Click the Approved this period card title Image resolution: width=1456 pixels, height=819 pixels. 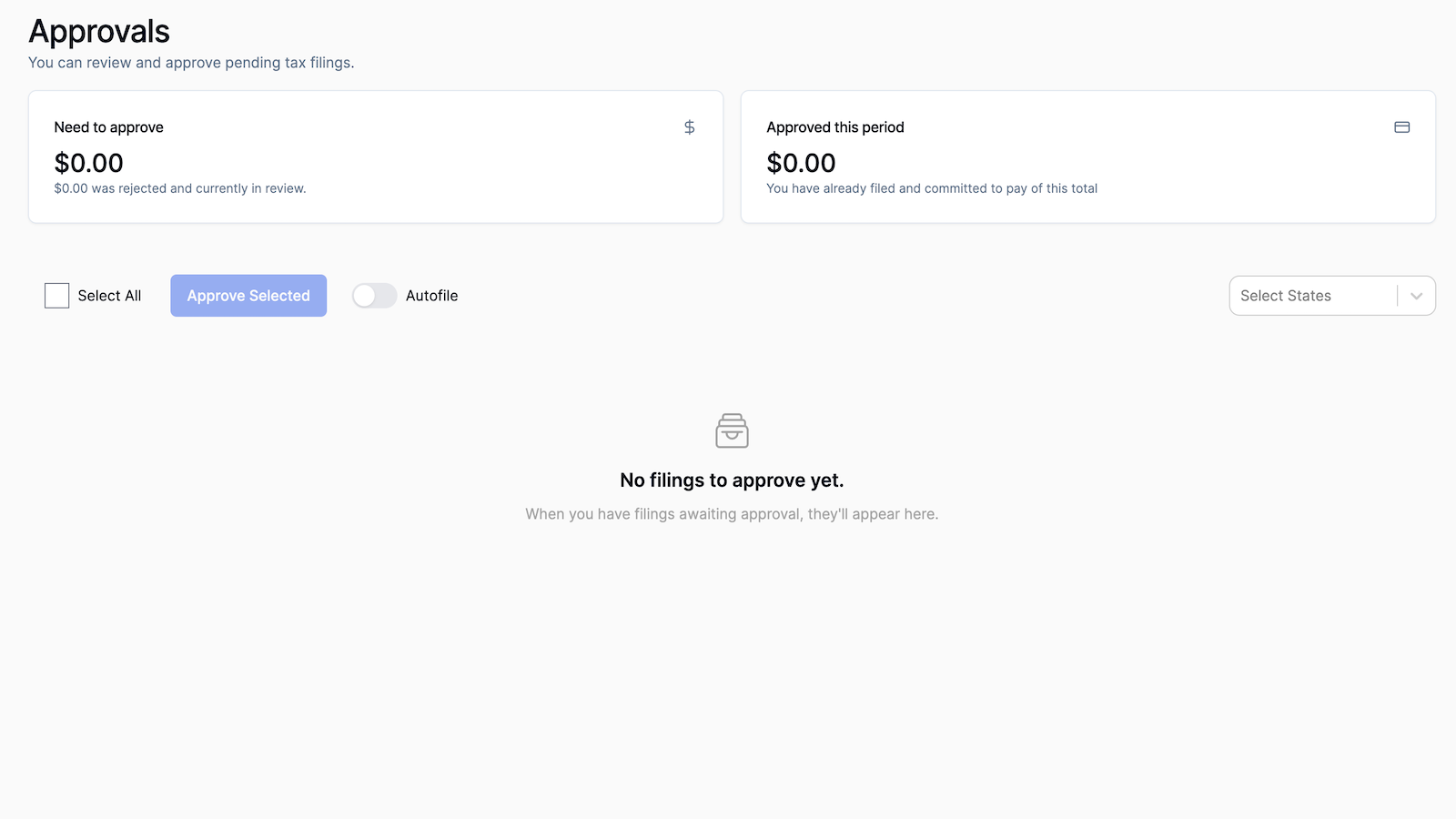click(835, 127)
